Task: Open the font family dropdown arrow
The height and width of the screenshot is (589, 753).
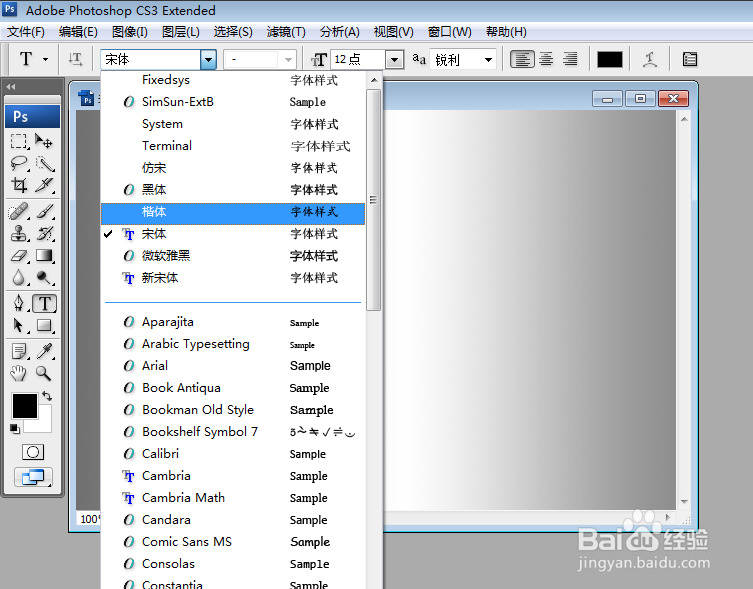Action: [208, 60]
